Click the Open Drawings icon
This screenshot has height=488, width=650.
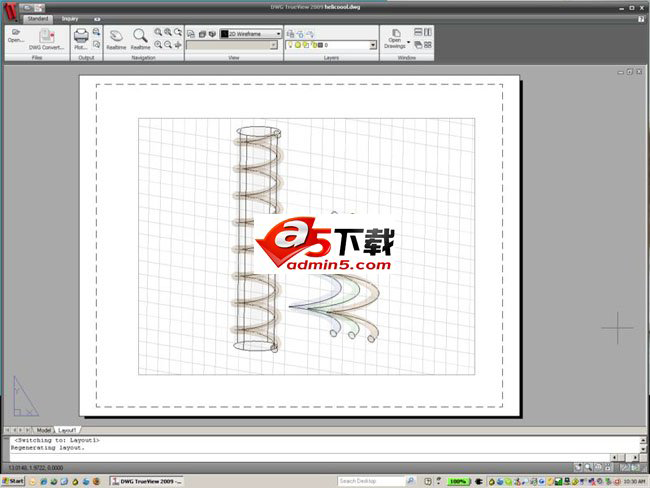pos(396,38)
